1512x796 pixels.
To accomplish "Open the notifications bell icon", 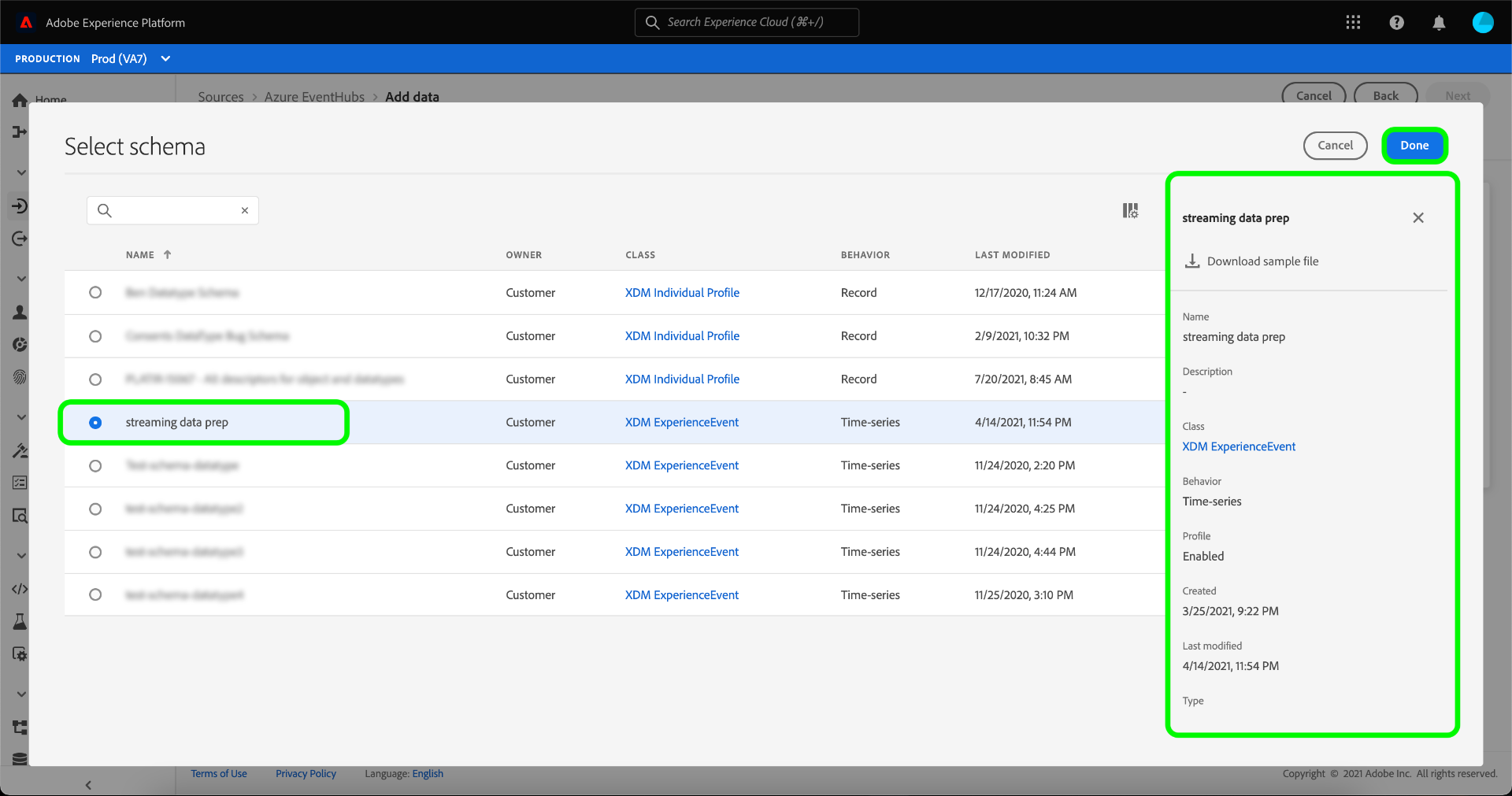I will tap(1439, 23).
